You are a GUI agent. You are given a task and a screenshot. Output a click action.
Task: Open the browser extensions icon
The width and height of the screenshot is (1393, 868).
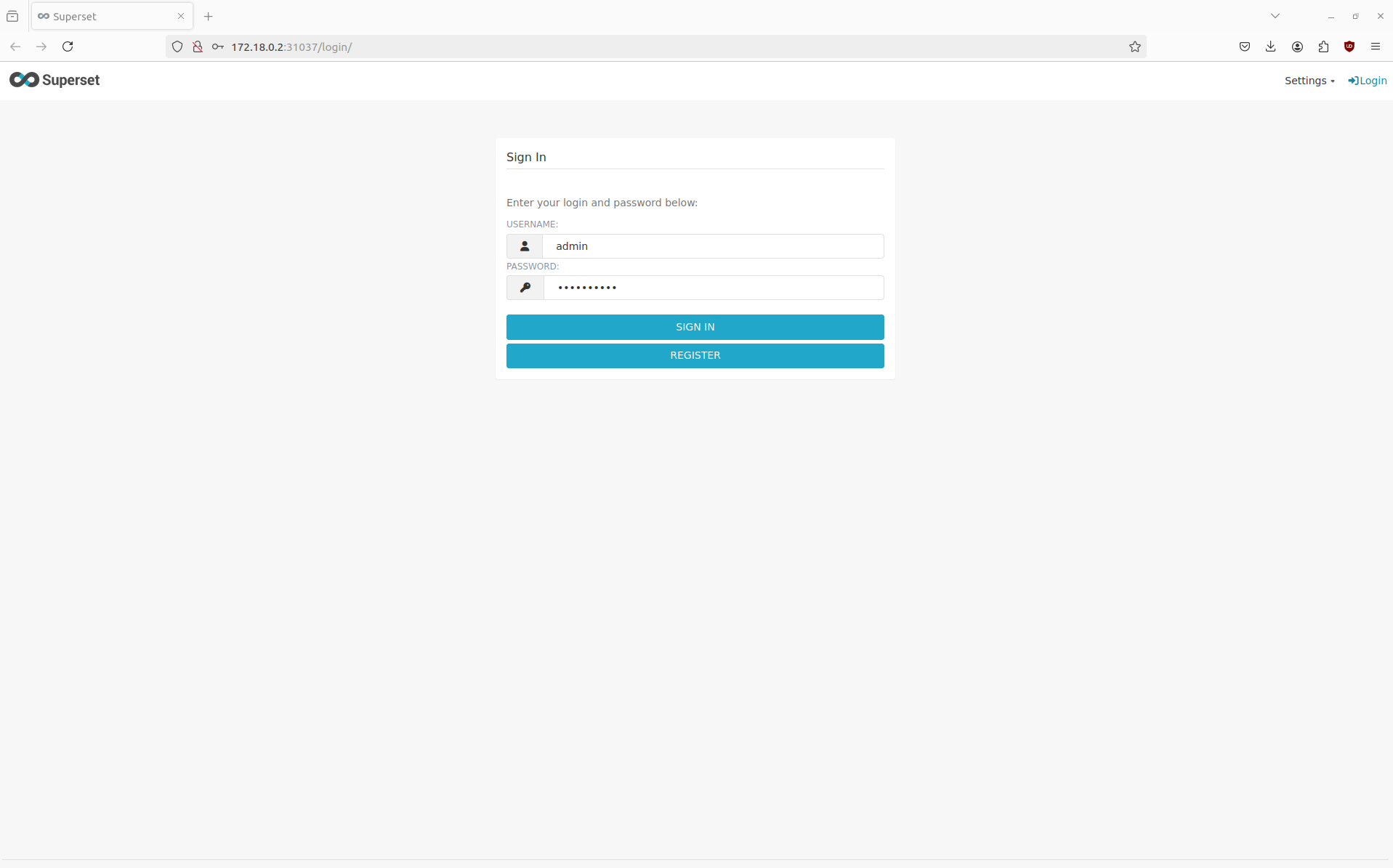point(1323,46)
